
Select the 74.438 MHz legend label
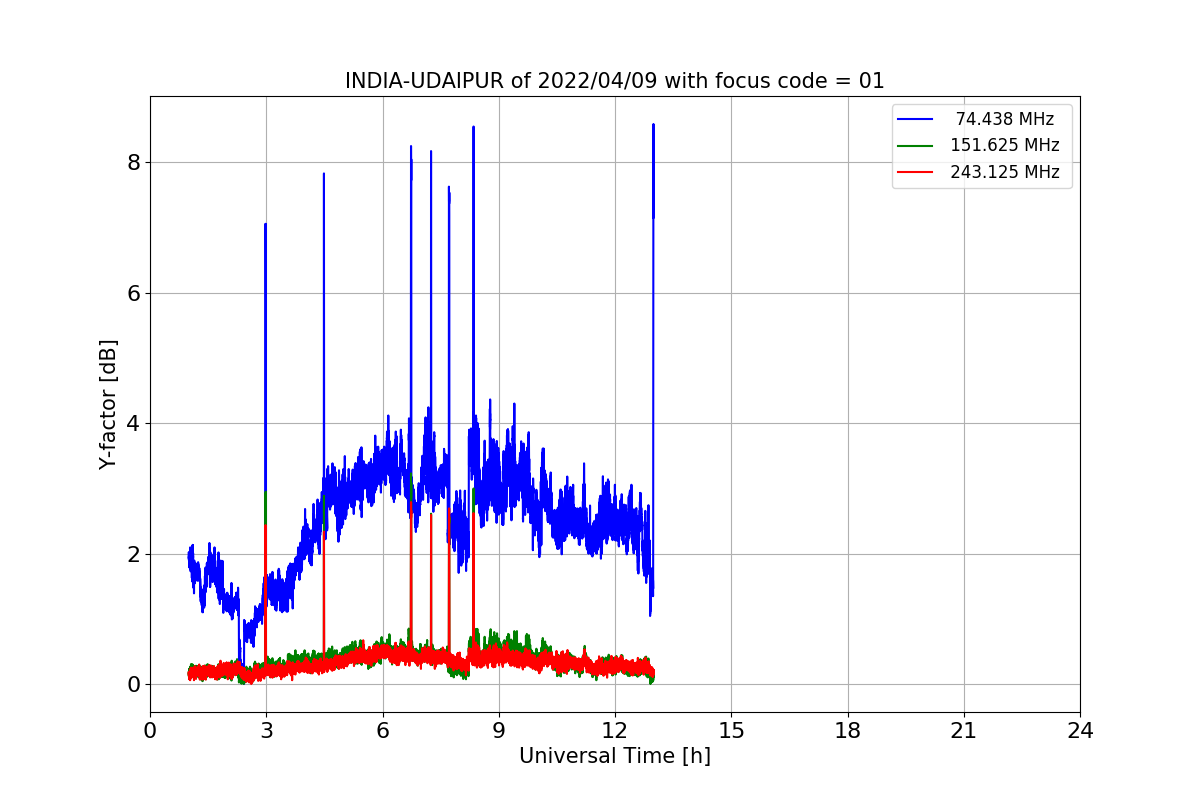[x=1004, y=119]
